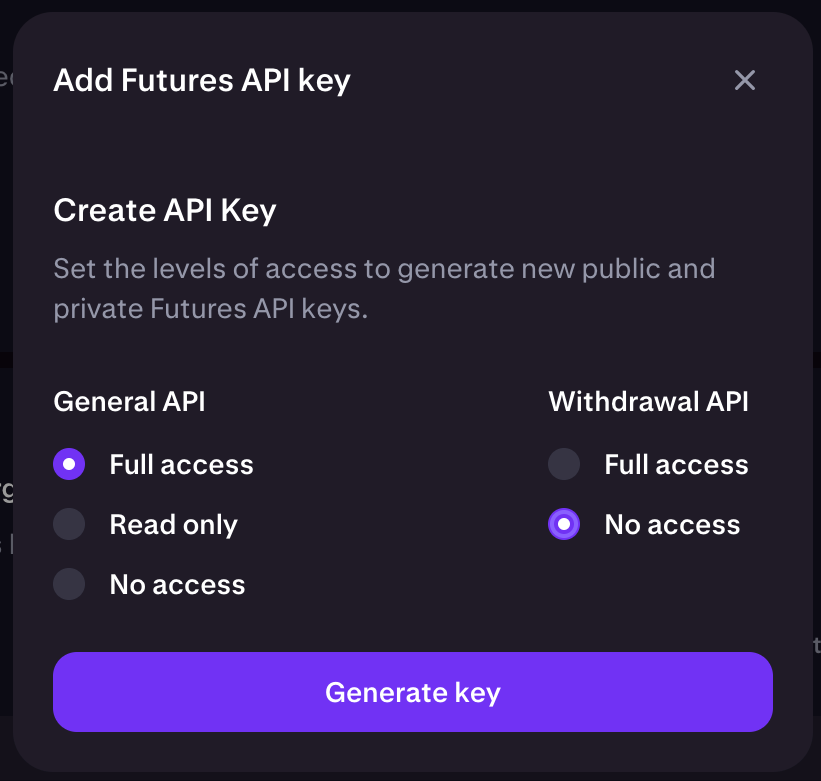This screenshot has height=781, width=821.
Task: Click the "No access" label under General API
Action: click(x=177, y=584)
